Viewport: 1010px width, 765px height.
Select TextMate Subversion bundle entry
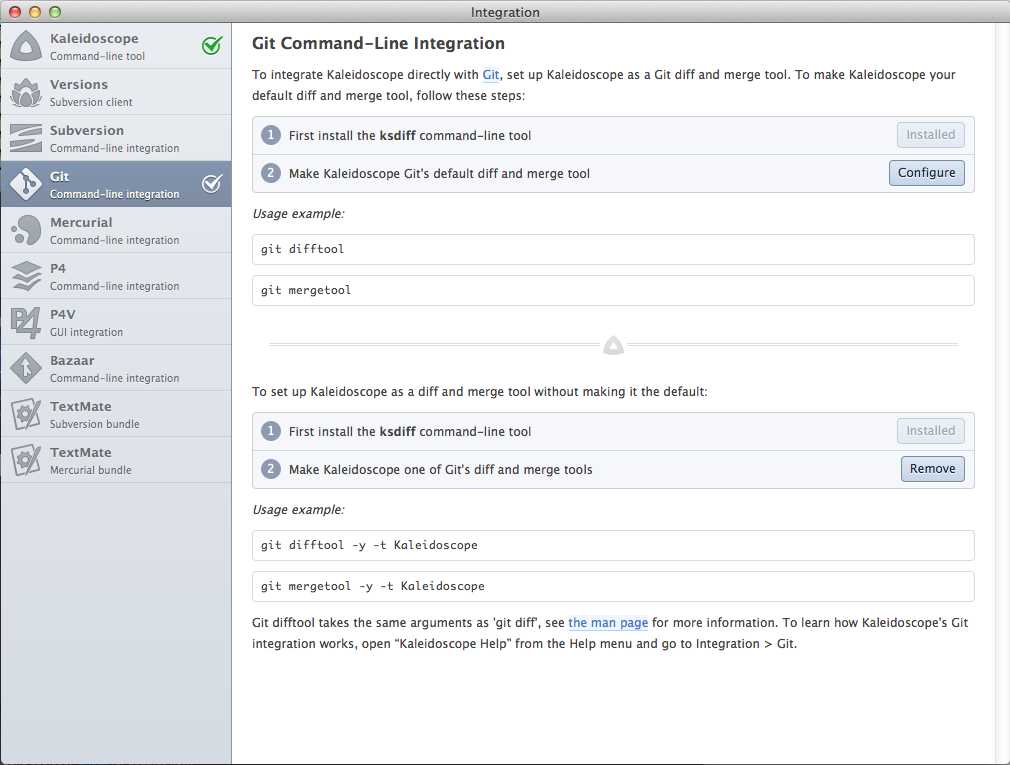tap(116, 415)
